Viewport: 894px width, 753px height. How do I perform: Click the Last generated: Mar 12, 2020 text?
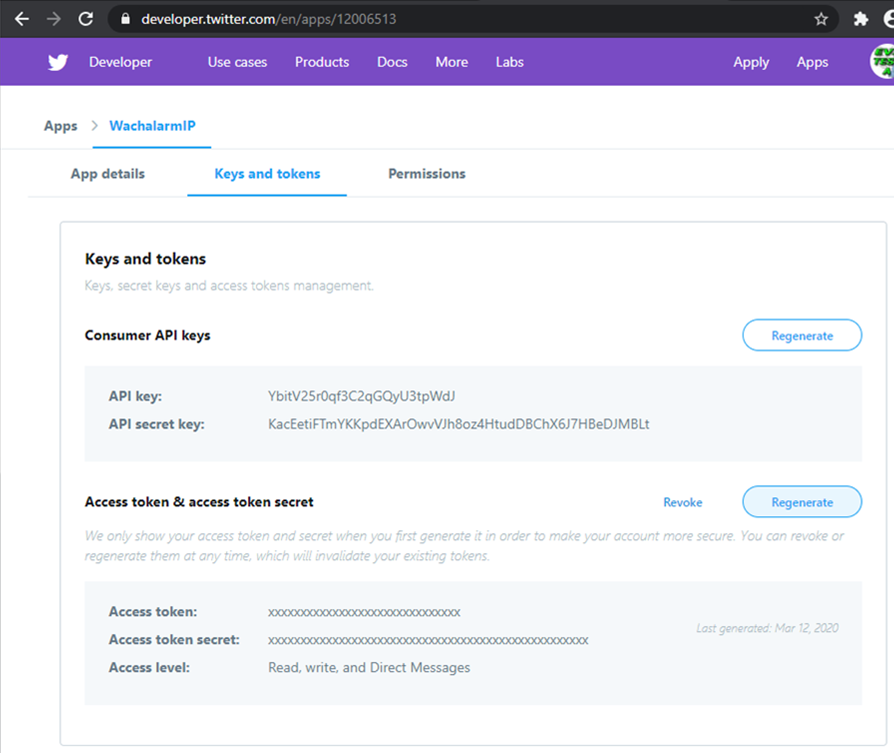click(767, 628)
